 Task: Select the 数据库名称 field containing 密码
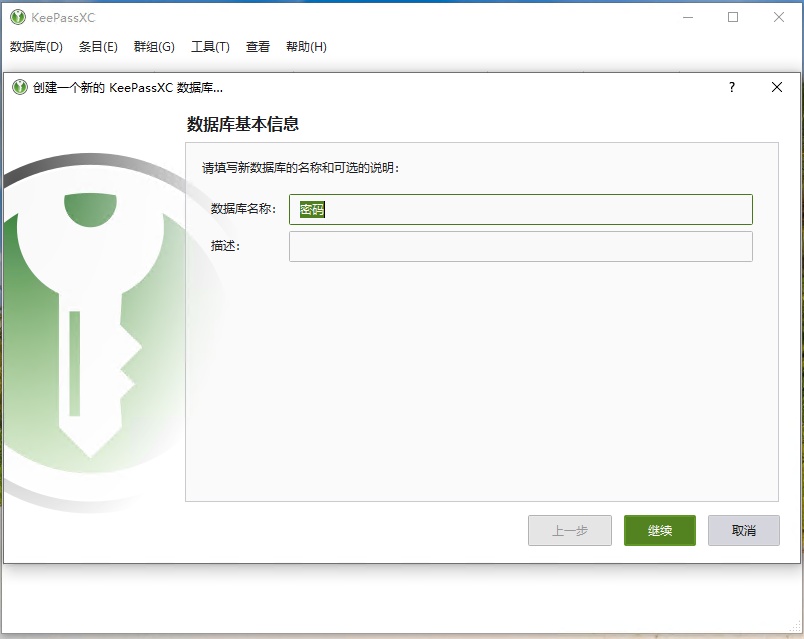[520, 209]
